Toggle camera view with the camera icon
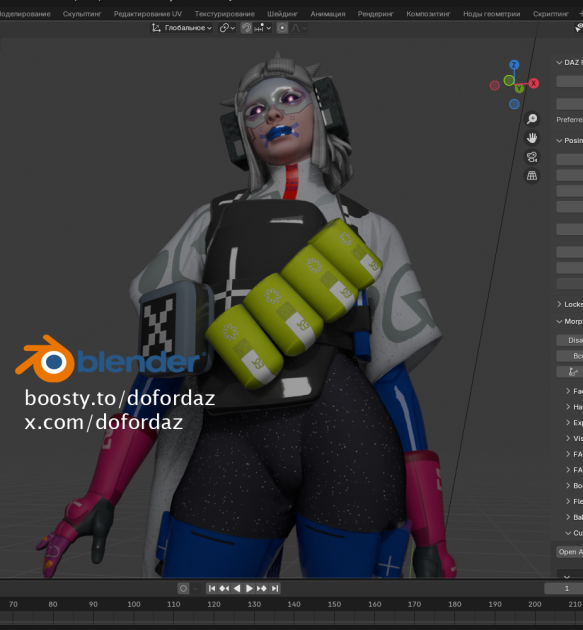This screenshot has height=630, width=583. (x=532, y=157)
